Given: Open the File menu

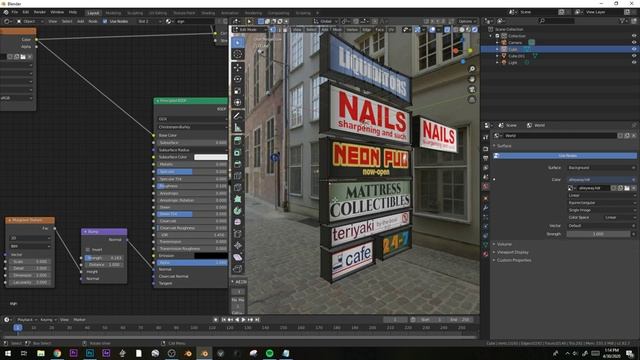Looking at the screenshot, I should tap(15, 12).
